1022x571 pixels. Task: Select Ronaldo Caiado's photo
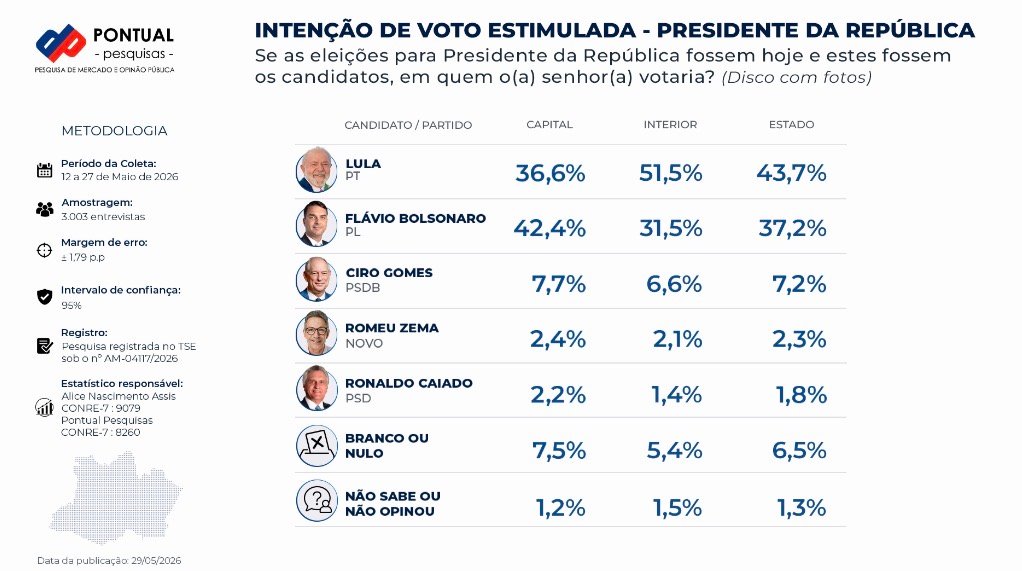(317, 389)
